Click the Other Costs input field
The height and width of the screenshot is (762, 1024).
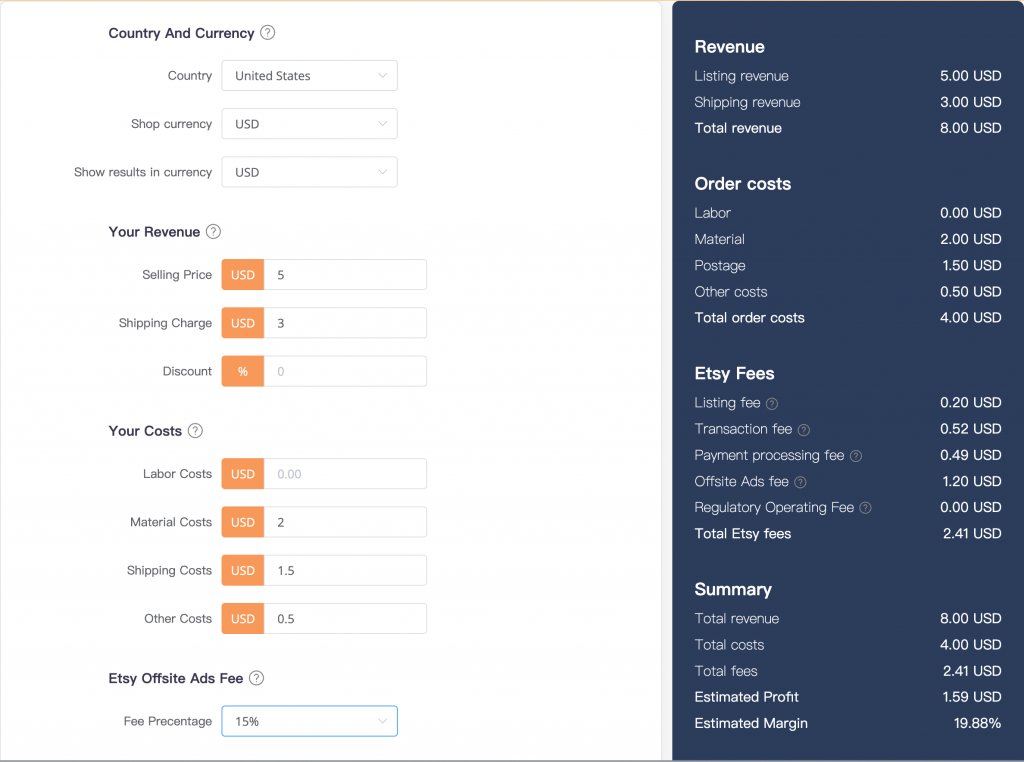344,618
